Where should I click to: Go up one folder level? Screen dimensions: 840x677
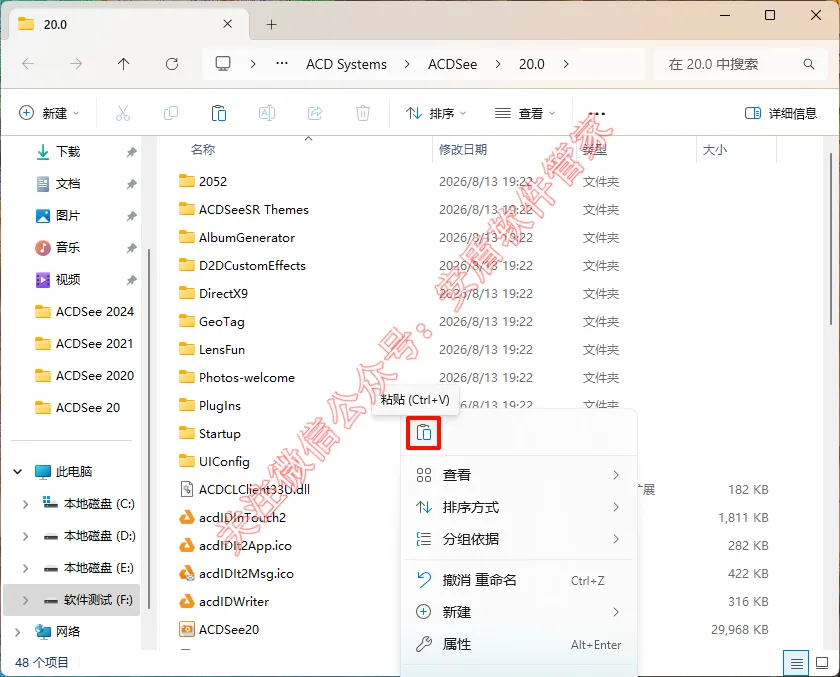click(x=123, y=64)
